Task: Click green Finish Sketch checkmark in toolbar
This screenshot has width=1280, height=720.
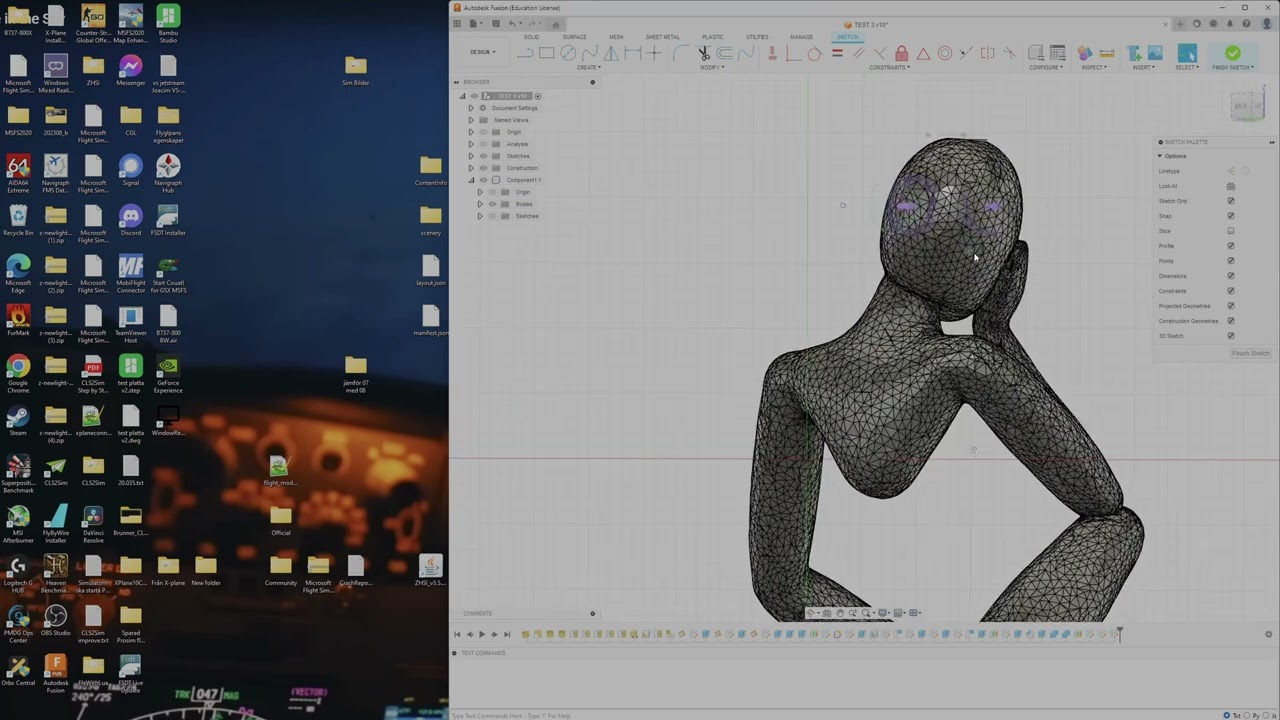Action: [1232, 53]
